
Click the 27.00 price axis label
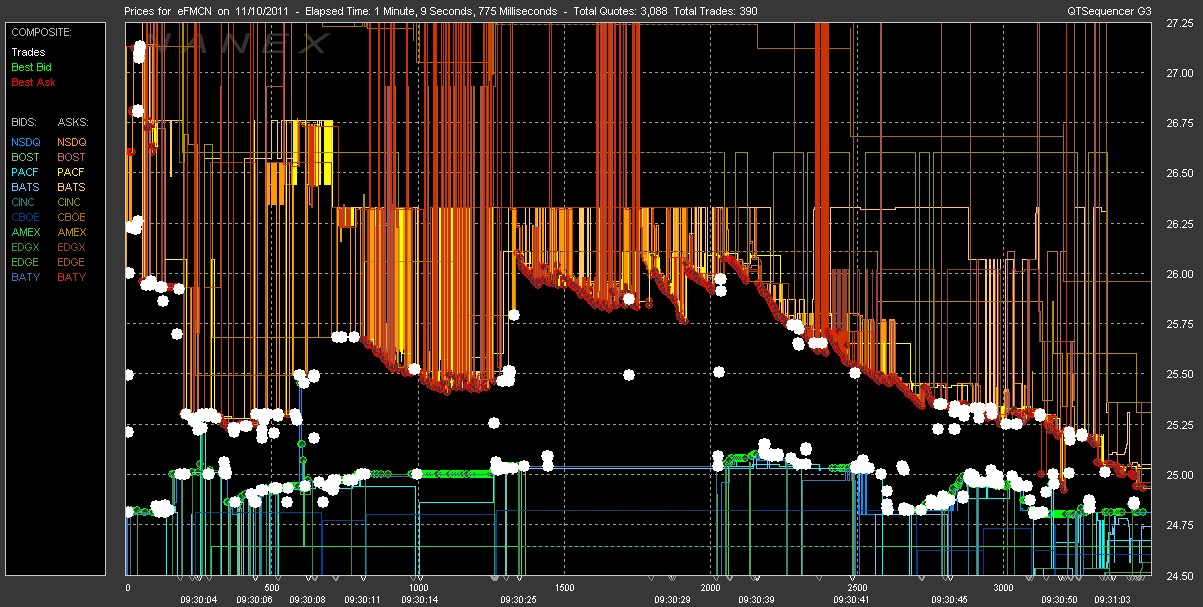(x=1179, y=73)
